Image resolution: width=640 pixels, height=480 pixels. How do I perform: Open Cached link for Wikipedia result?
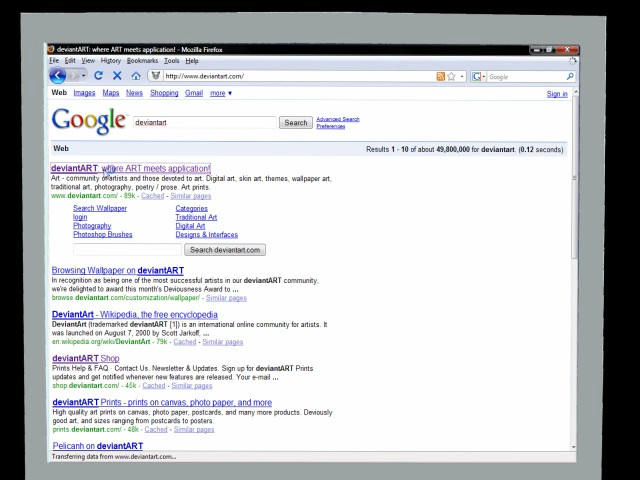tap(185, 342)
